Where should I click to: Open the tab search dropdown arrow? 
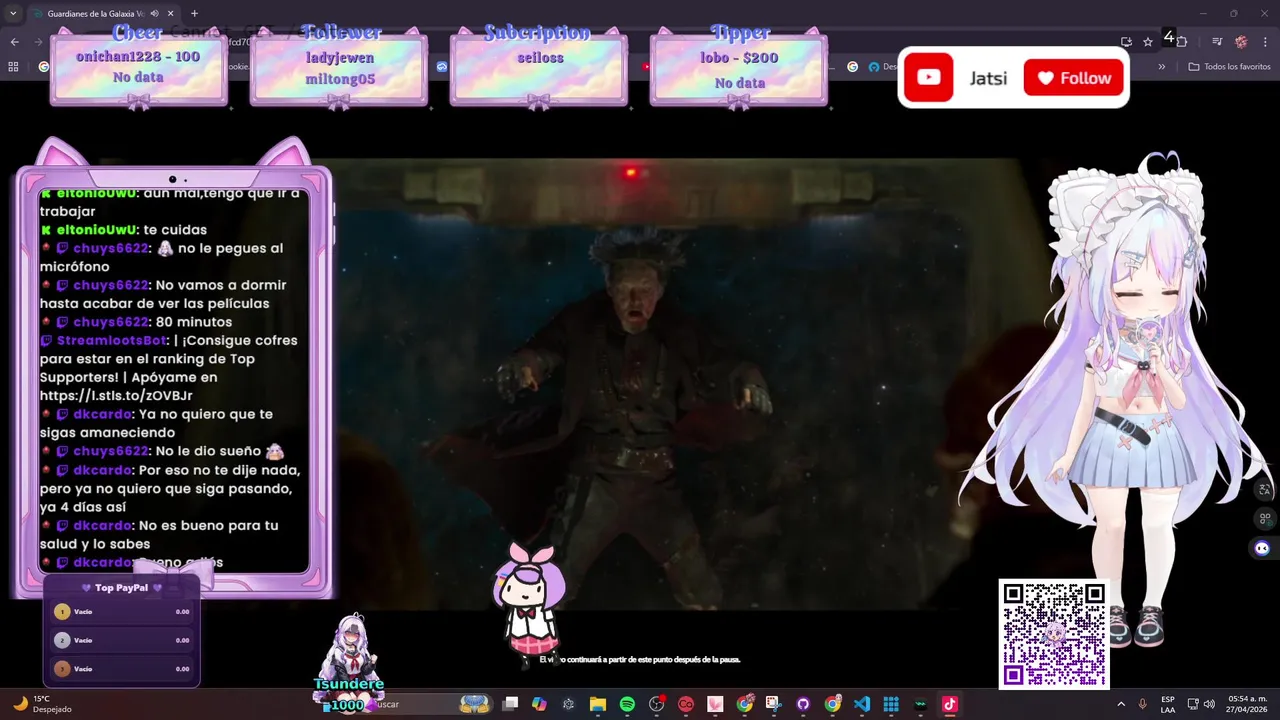(13, 14)
